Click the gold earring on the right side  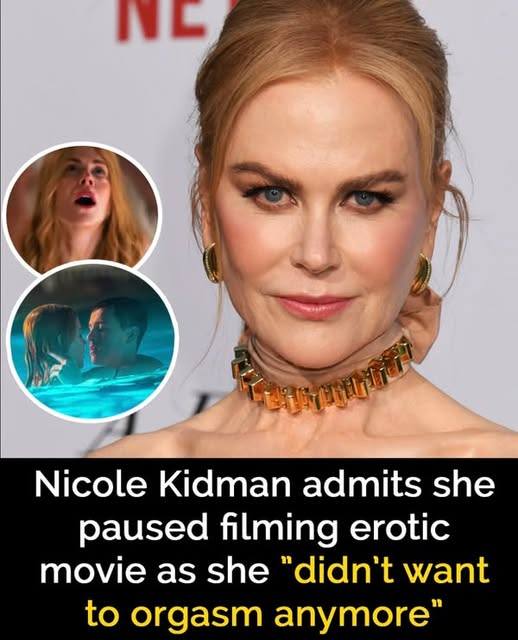point(421,273)
